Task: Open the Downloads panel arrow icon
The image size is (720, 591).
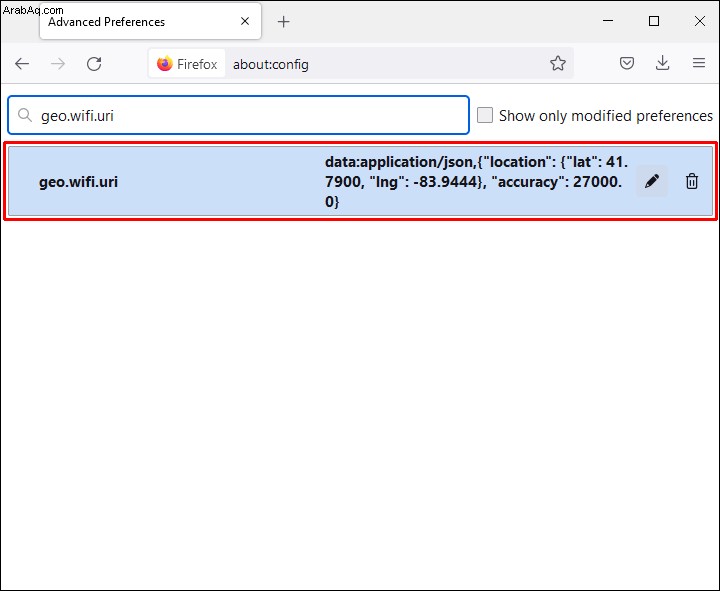Action: click(662, 63)
